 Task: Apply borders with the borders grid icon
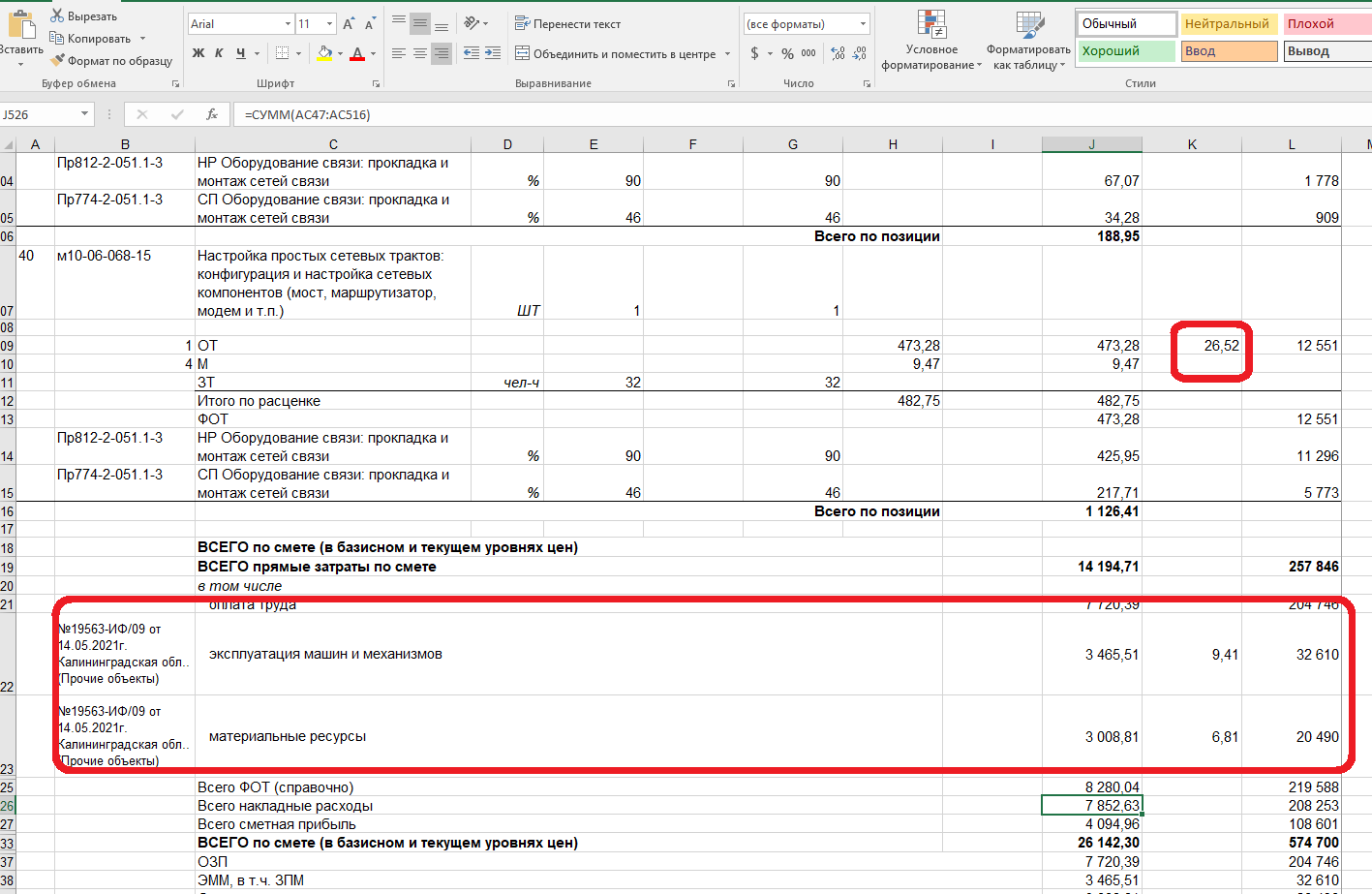(282, 53)
